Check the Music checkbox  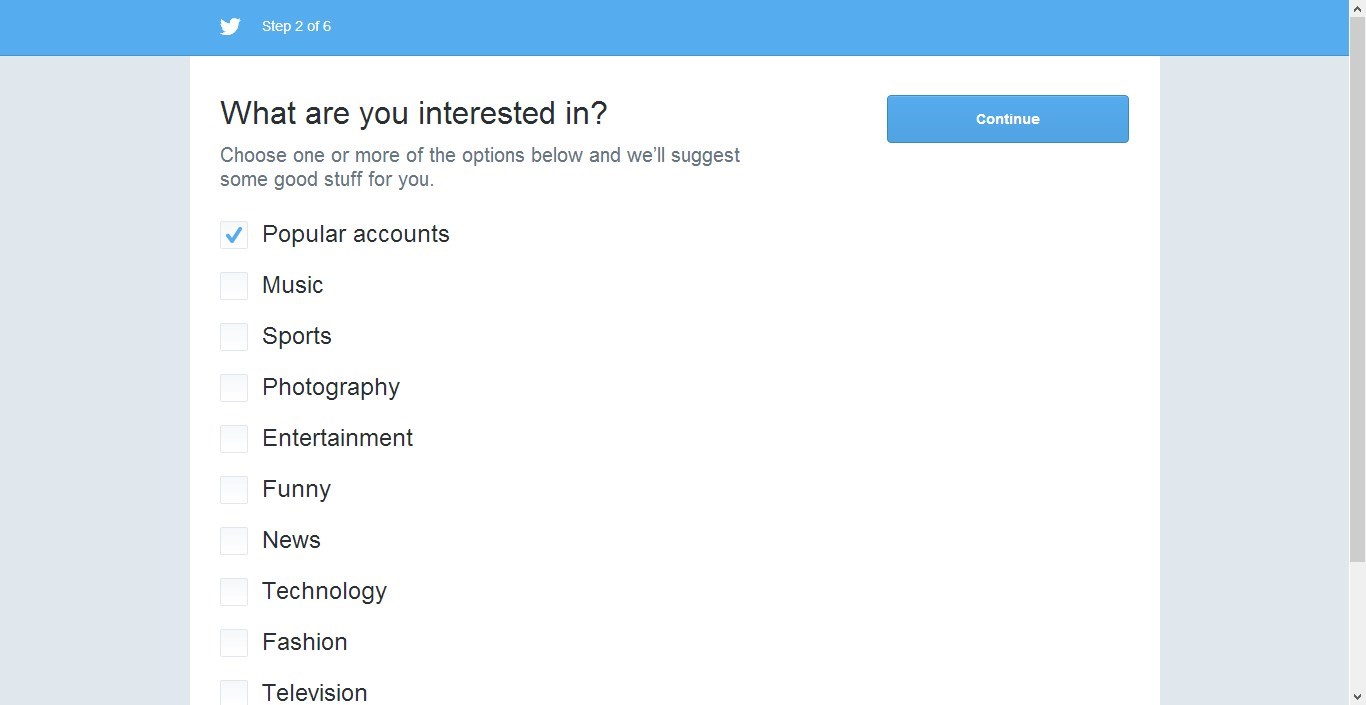(x=233, y=286)
